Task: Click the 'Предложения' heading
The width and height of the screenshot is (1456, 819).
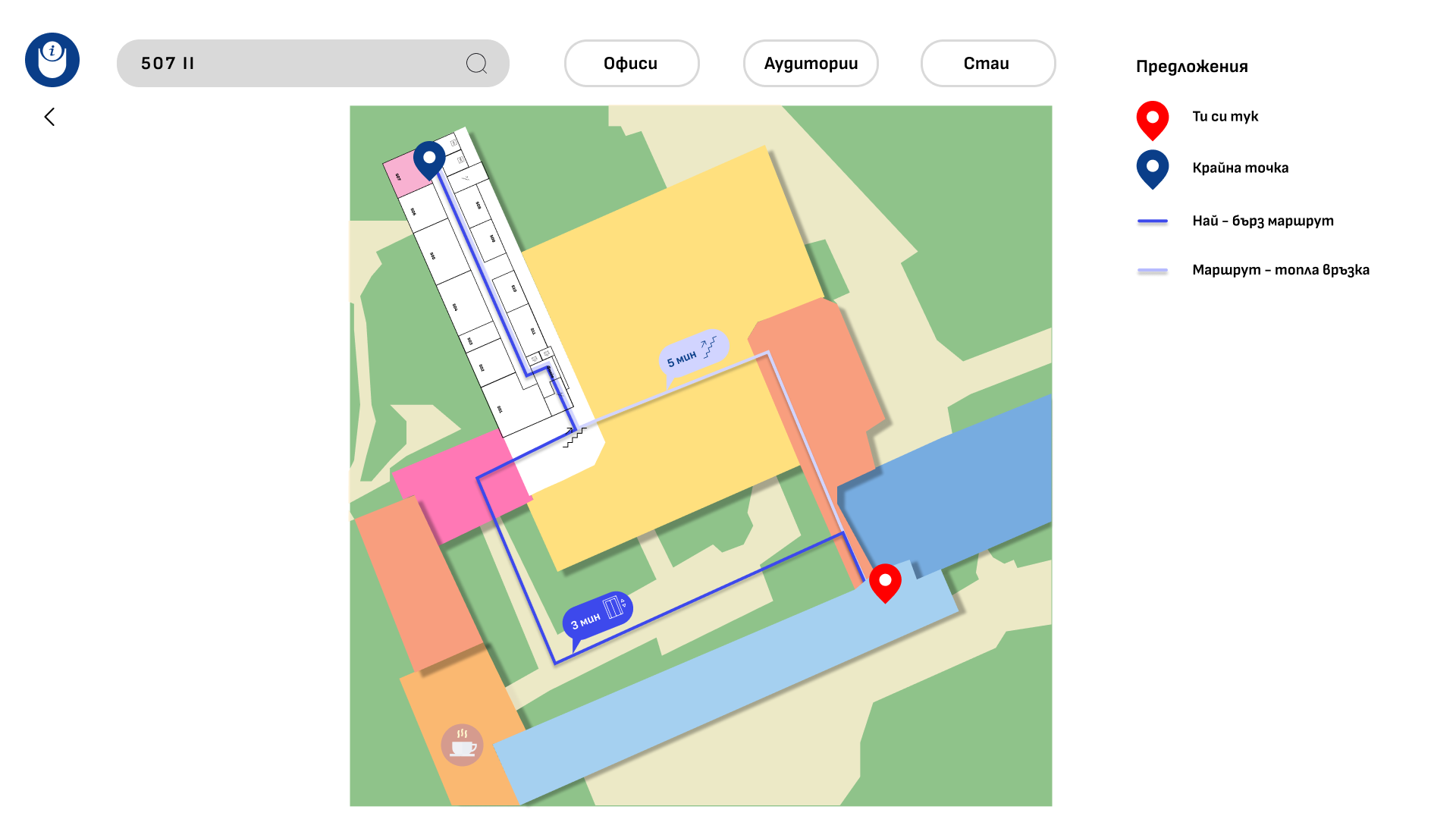Action: 1191,67
